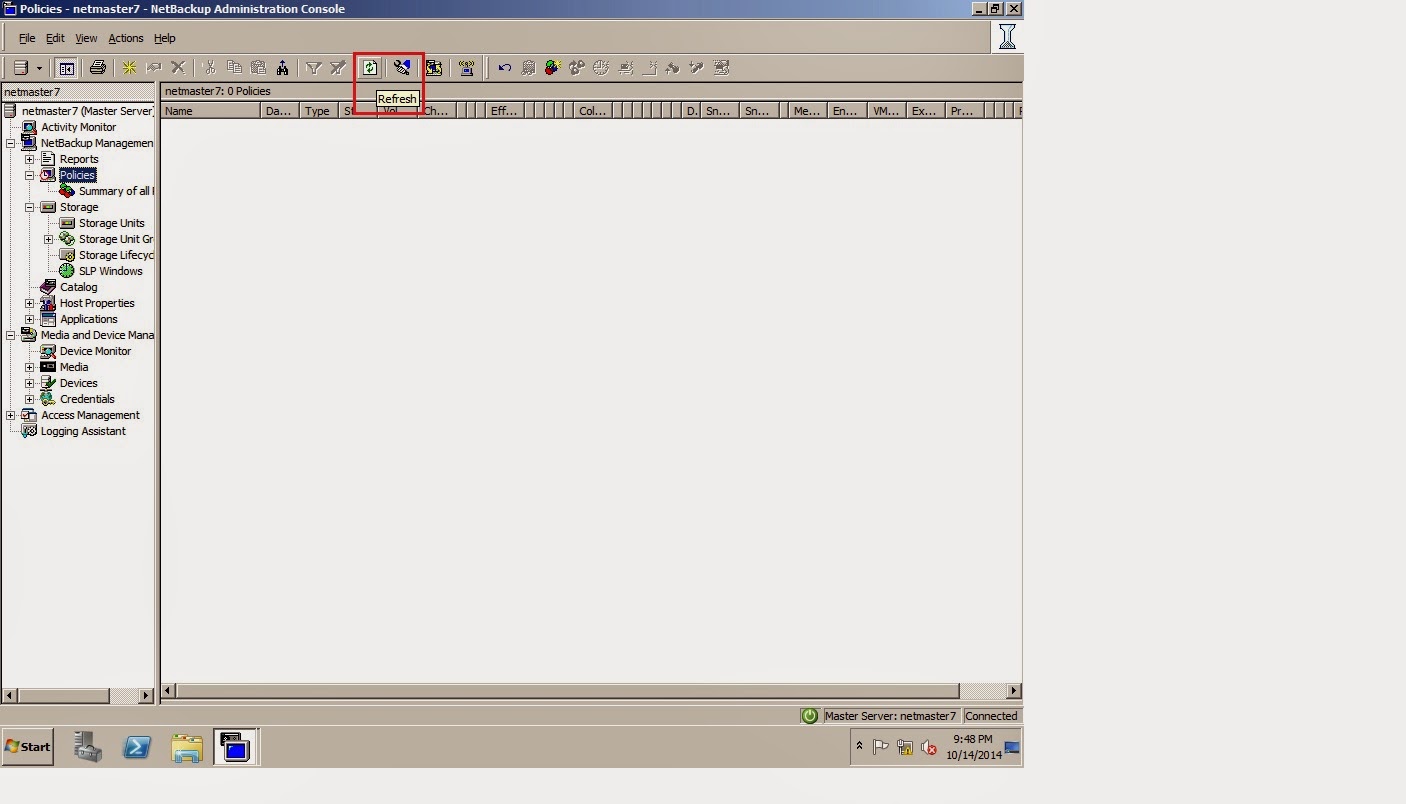Open the Actions menu
Image resolution: width=1406 pixels, height=804 pixels.
point(126,38)
